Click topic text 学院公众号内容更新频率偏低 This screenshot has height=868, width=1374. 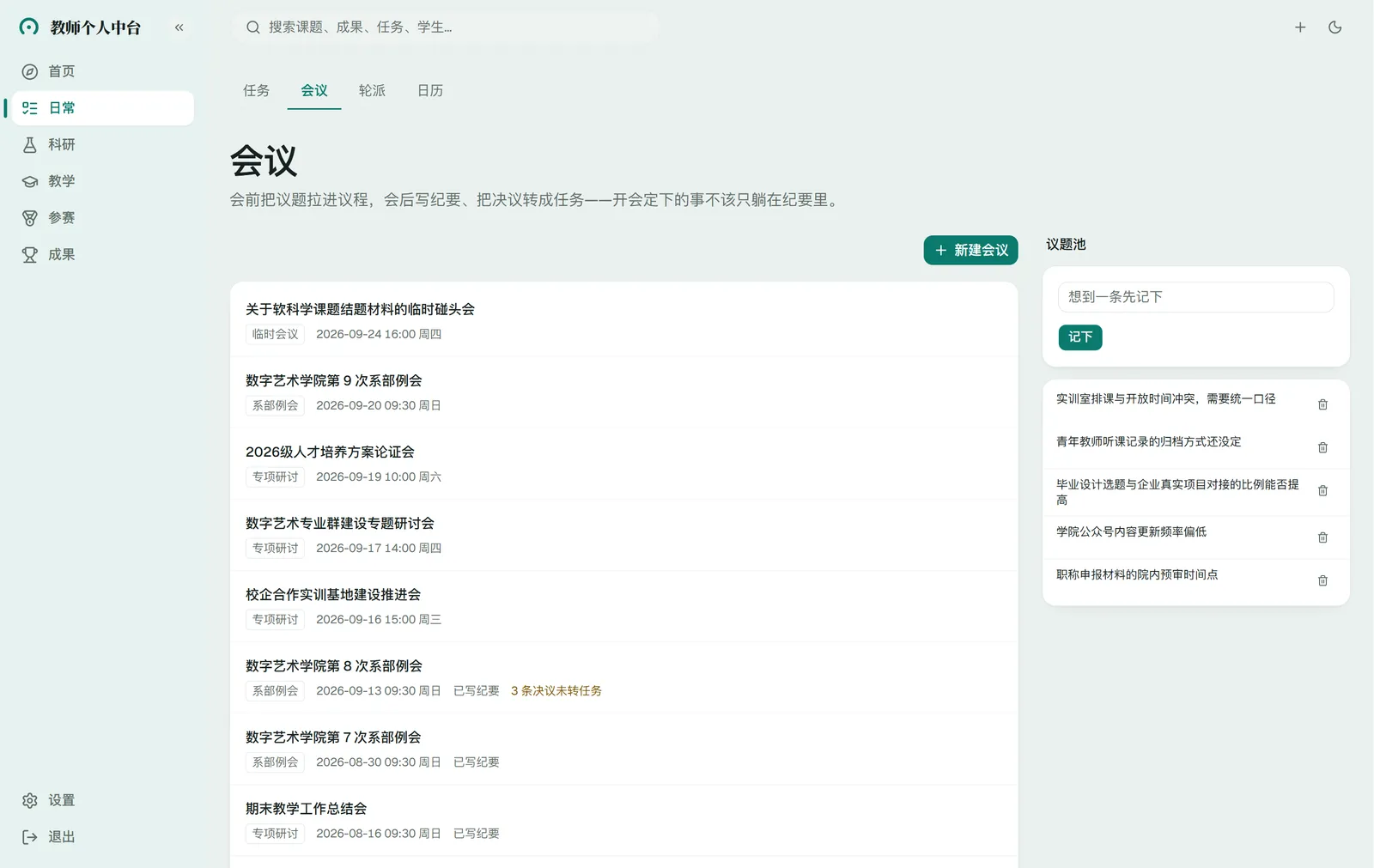[x=1132, y=532]
